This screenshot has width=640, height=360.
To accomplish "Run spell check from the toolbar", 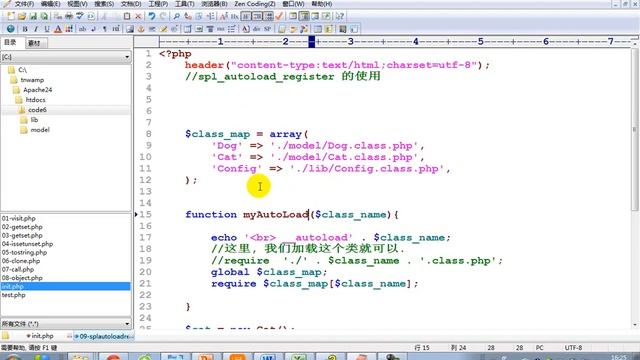I will click(80, 16).
